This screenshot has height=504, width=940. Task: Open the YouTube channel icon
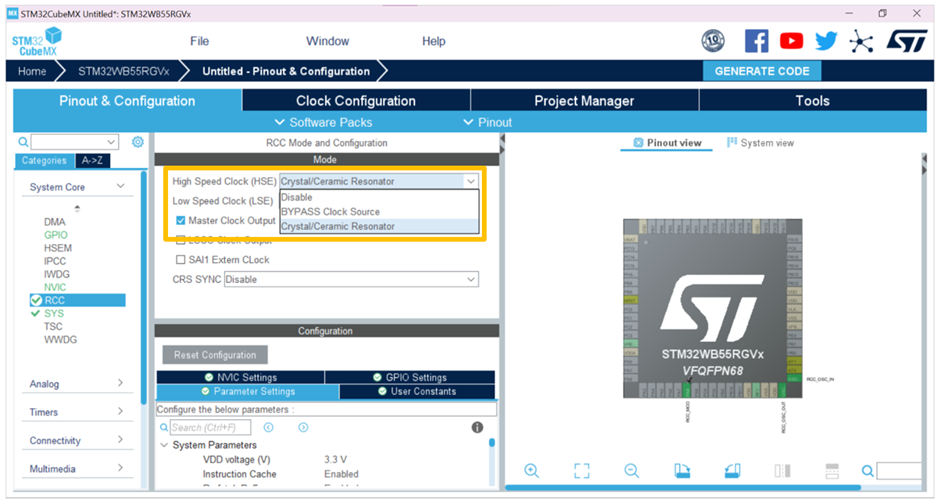pos(791,41)
